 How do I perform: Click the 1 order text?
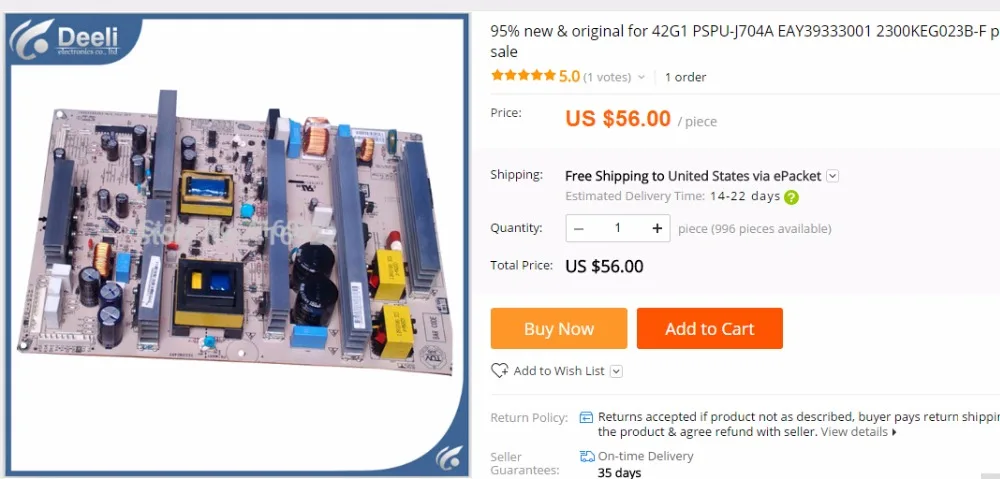686,77
